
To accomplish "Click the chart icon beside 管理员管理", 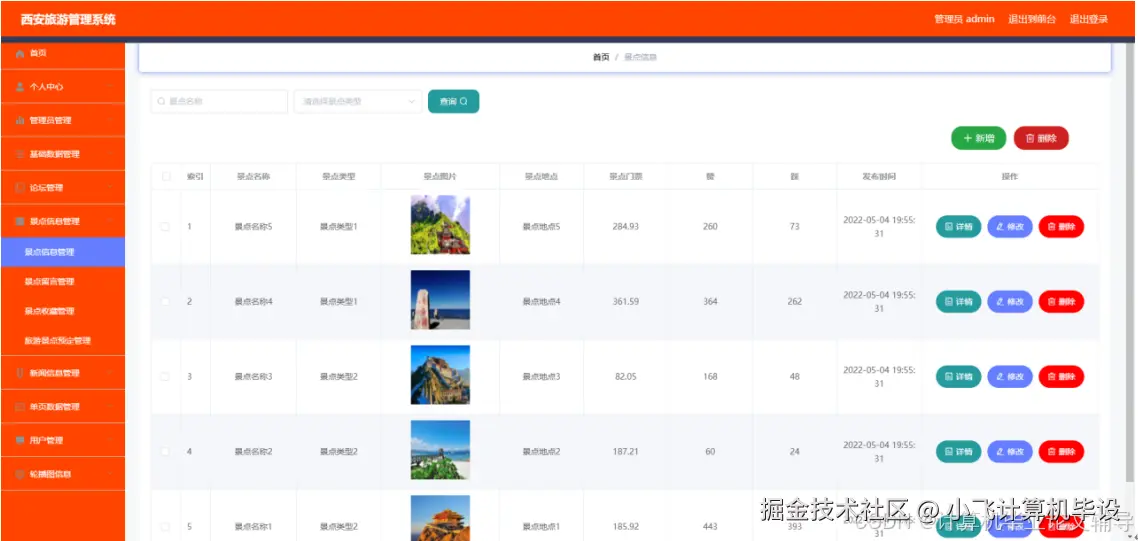I will (x=20, y=121).
